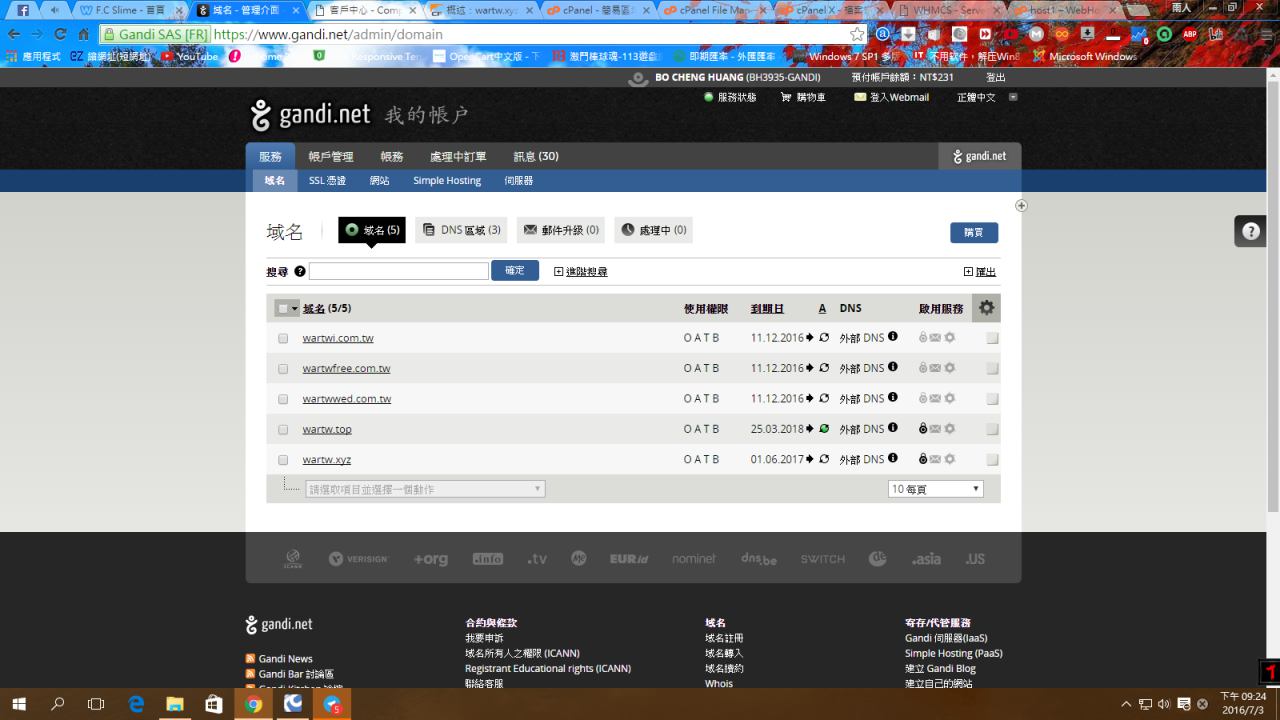1280x720 pixels.
Task: Open Chrome from the Windows taskbar
Action: coord(254,704)
